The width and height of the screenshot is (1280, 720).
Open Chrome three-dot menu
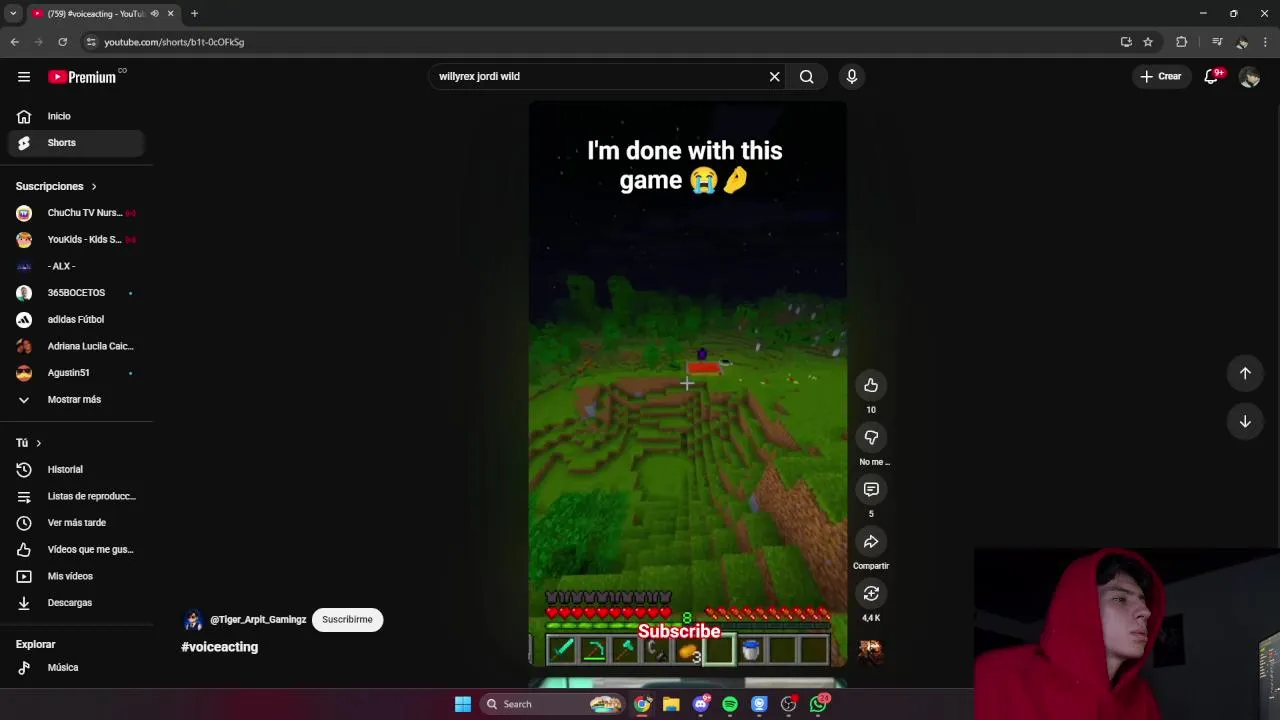(1266, 42)
